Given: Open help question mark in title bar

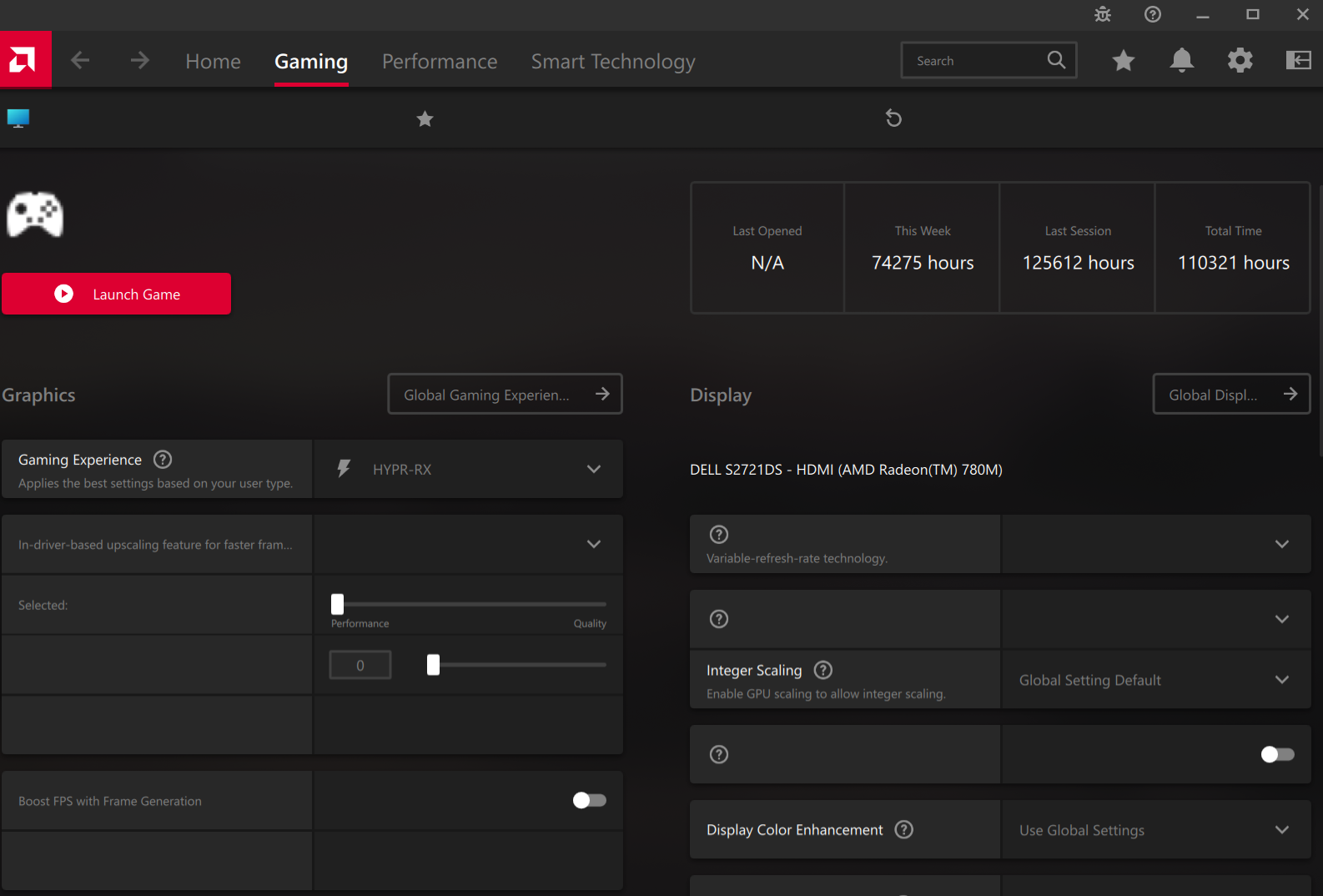Looking at the screenshot, I should click(1153, 14).
